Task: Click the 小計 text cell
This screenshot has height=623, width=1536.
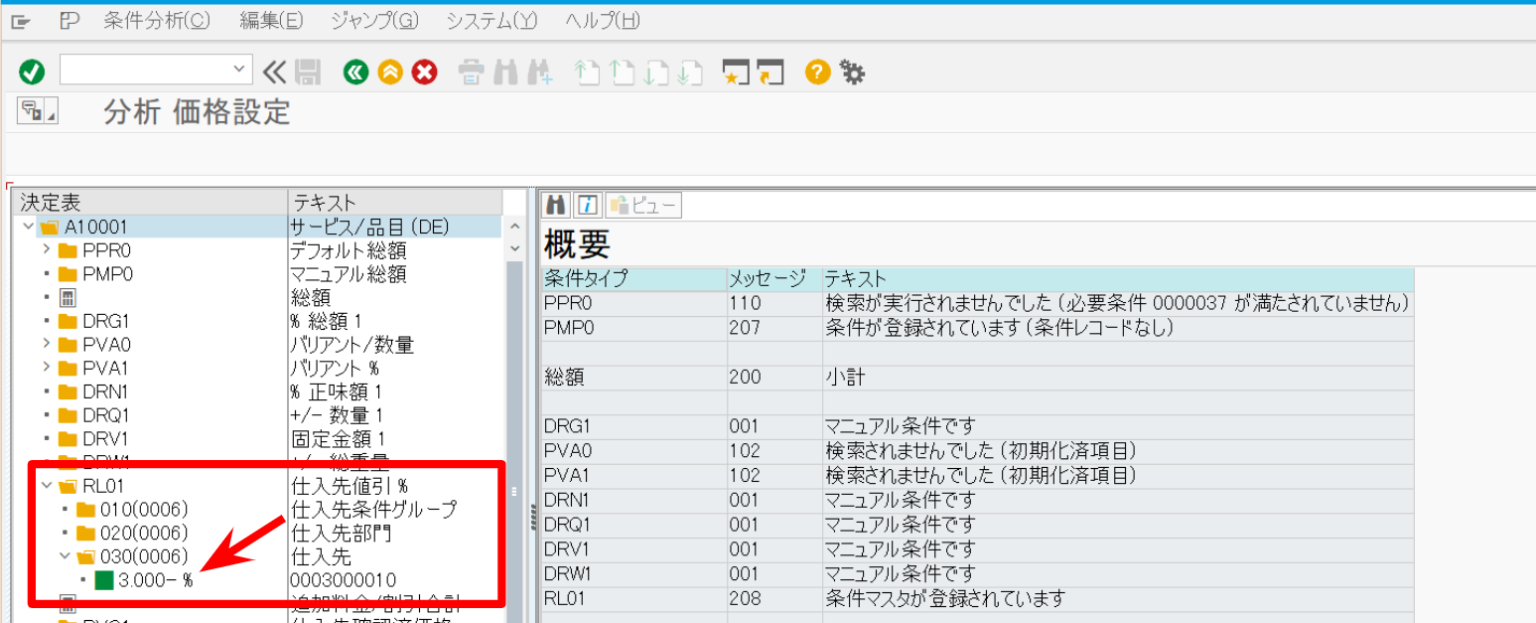Action: click(x=1117, y=377)
